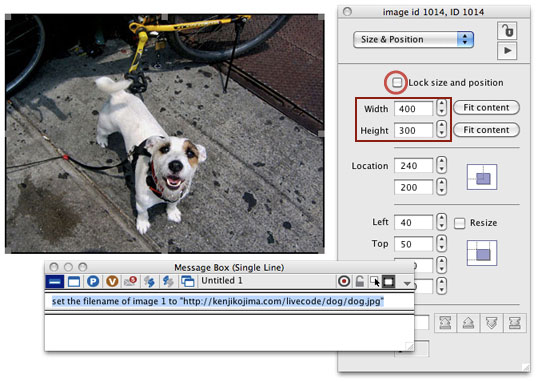This screenshot has height=382, width=542.
Task: Click the Height field showing 300
Action: pos(413,130)
